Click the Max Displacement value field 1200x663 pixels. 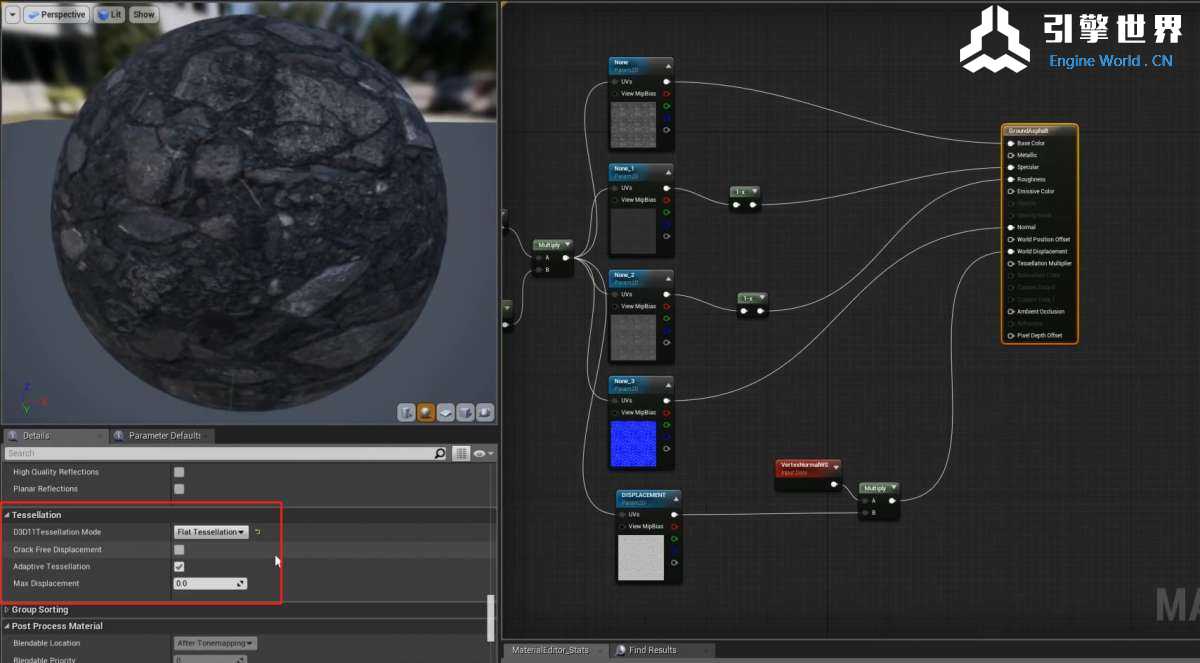click(x=210, y=583)
